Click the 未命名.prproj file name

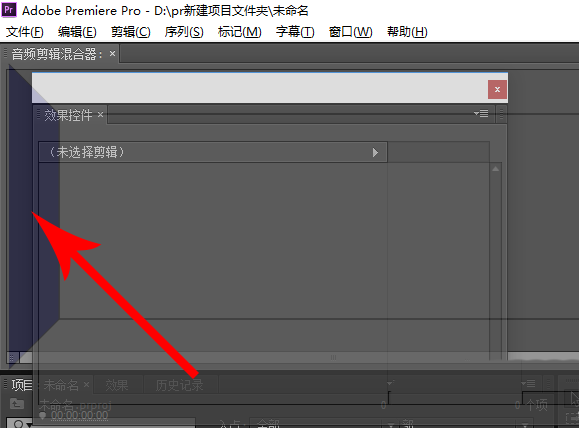pyautogui.click(x=75, y=405)
